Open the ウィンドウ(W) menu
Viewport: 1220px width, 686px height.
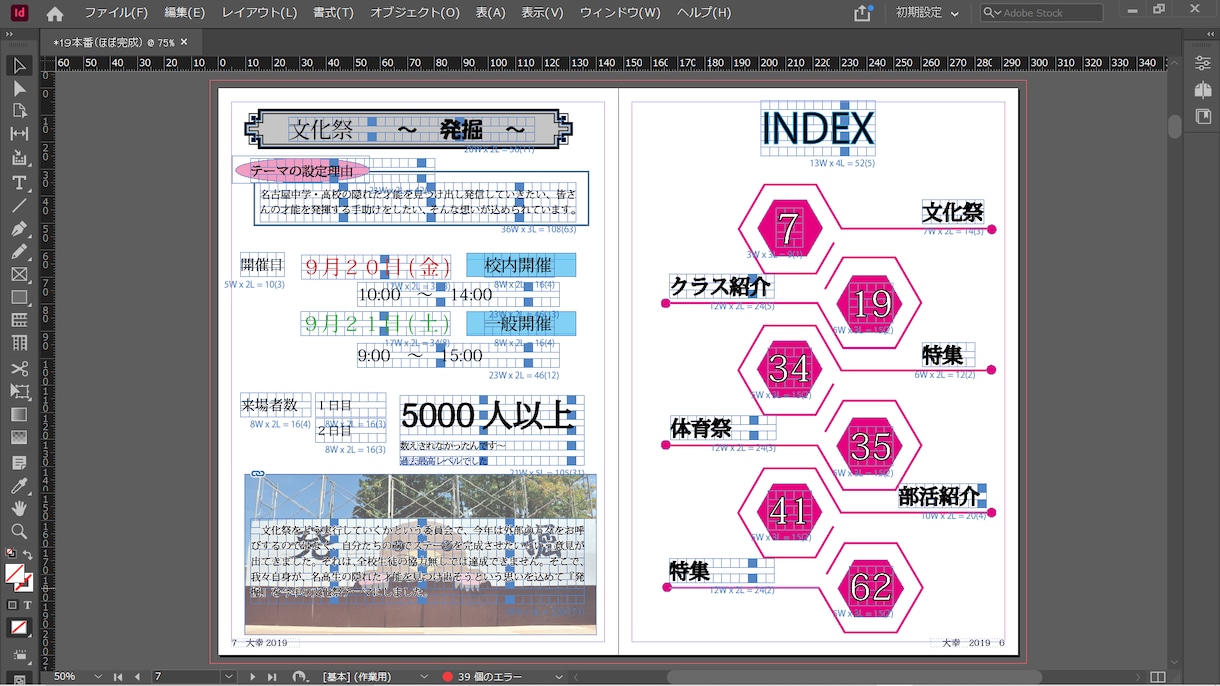(x=620, y=13)
